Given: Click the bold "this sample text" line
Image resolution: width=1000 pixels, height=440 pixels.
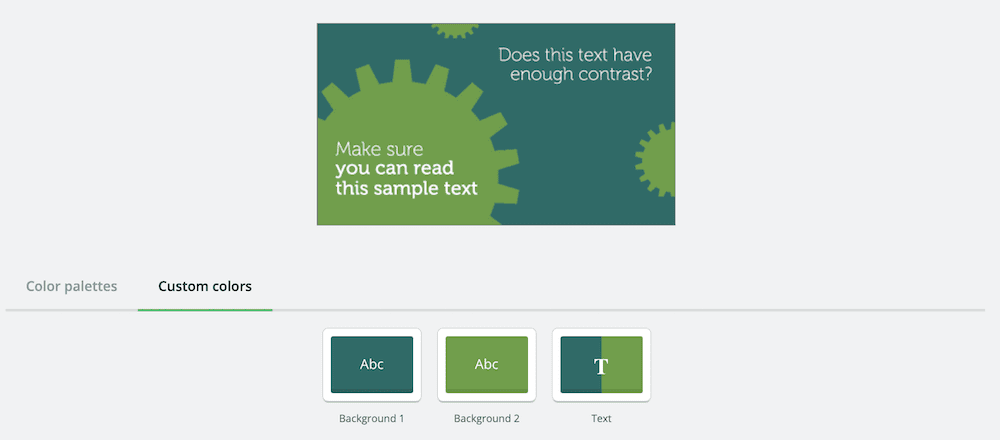Looking at the screenshot, I should pyautogui.click(x=406, y=188).
